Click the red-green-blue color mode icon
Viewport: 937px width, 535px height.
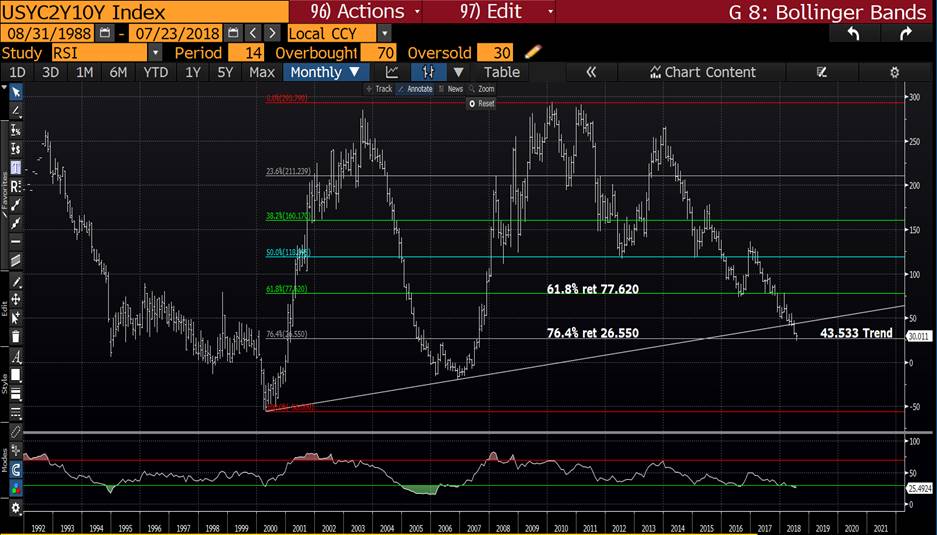coord(16,488)
